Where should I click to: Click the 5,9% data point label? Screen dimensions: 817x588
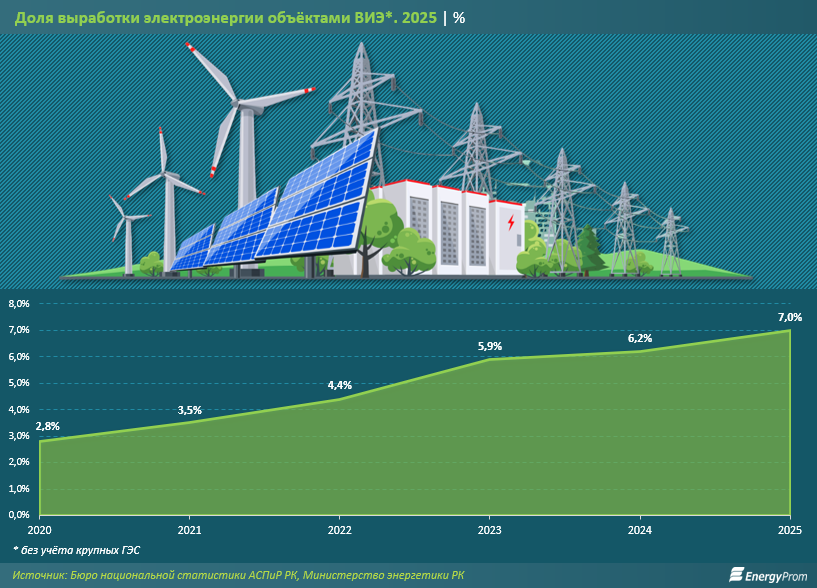point(488,346)
